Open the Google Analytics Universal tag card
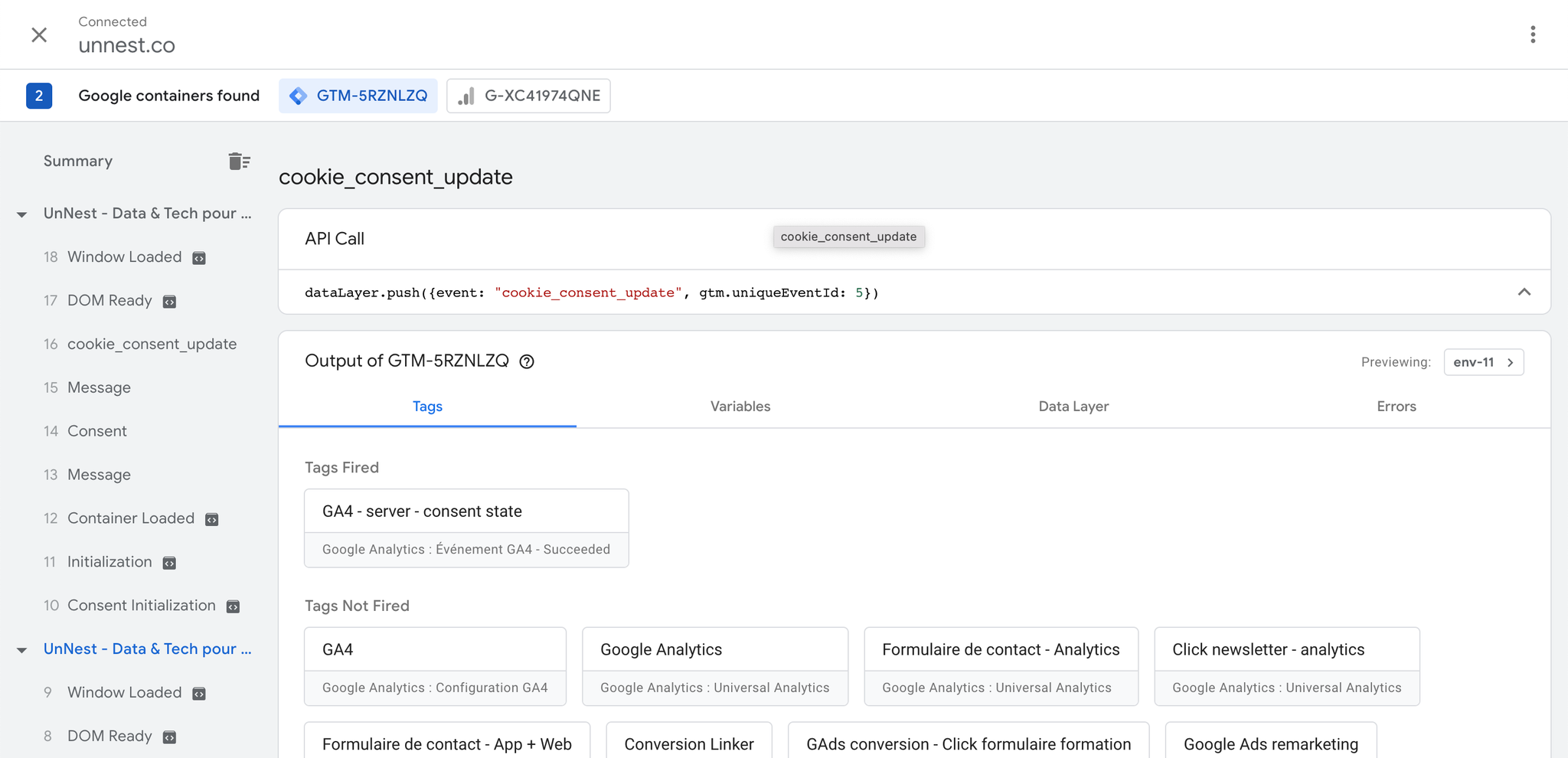The height and width of the screenshot is (758, 1568). (715, 666)
